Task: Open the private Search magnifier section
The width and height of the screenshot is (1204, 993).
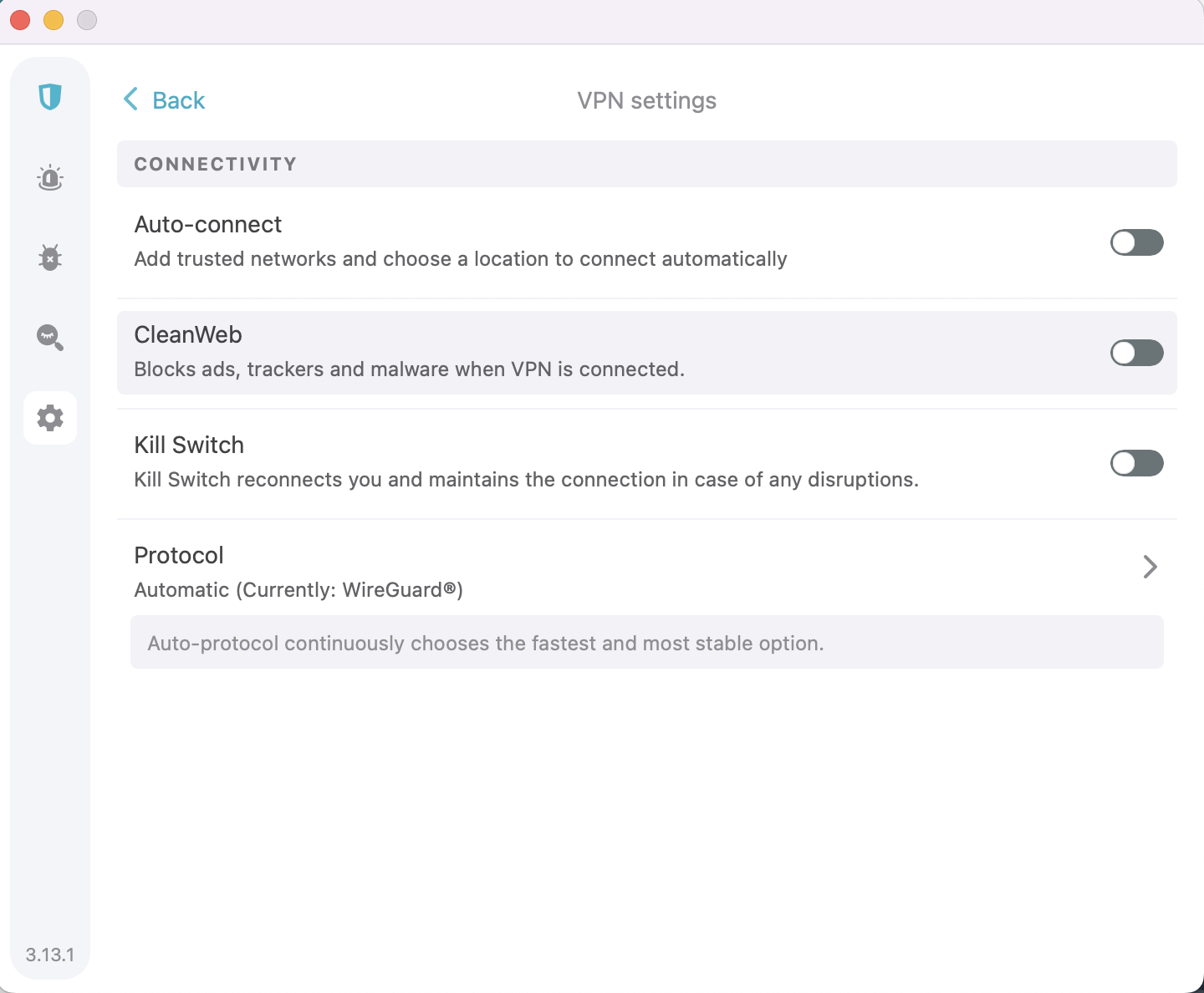Action: pos(50,337)
